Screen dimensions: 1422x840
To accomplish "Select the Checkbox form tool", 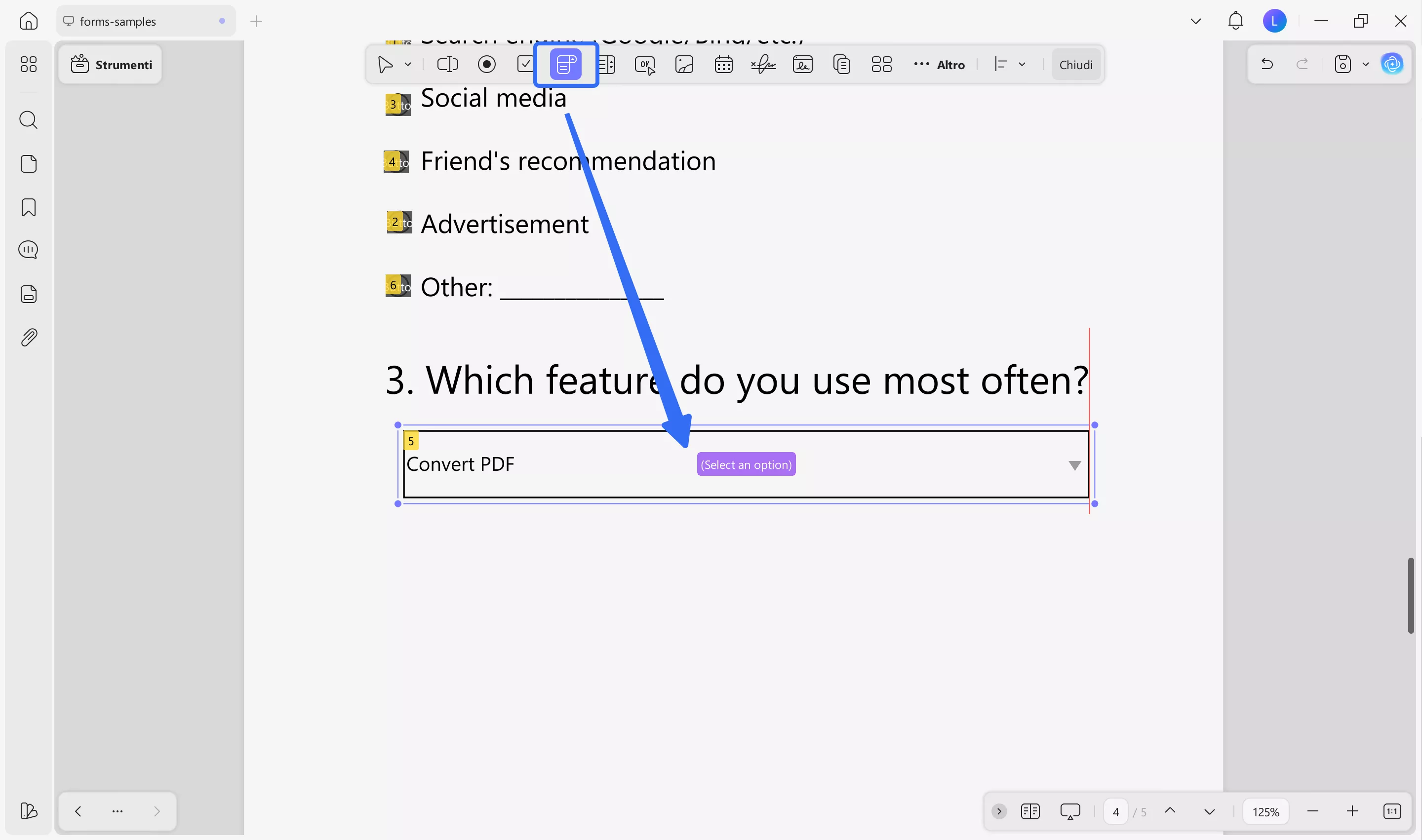I will coord(525,64).
